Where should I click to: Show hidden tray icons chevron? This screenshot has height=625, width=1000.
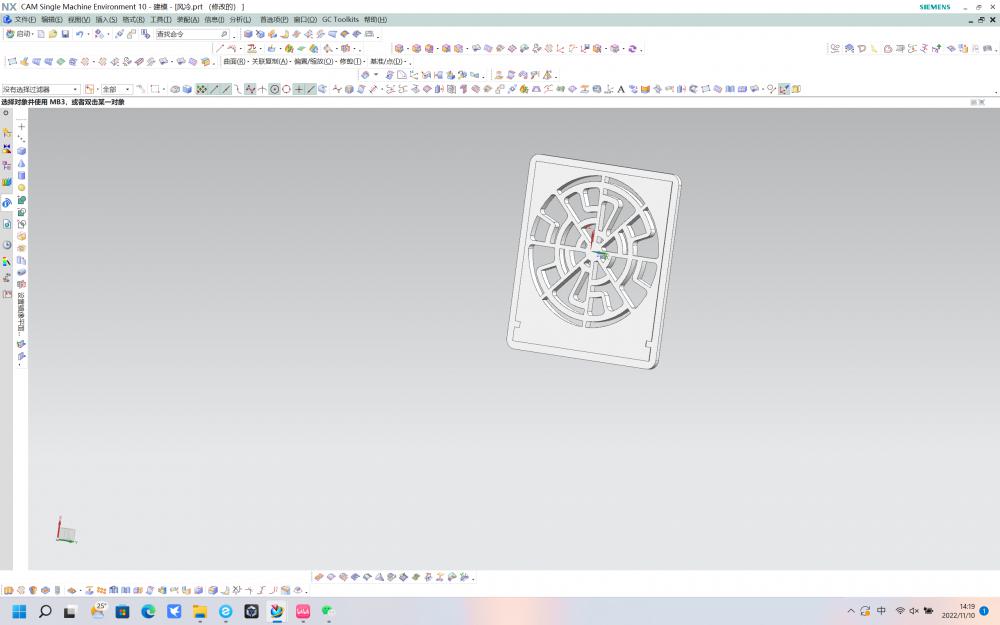pos(851,611)
